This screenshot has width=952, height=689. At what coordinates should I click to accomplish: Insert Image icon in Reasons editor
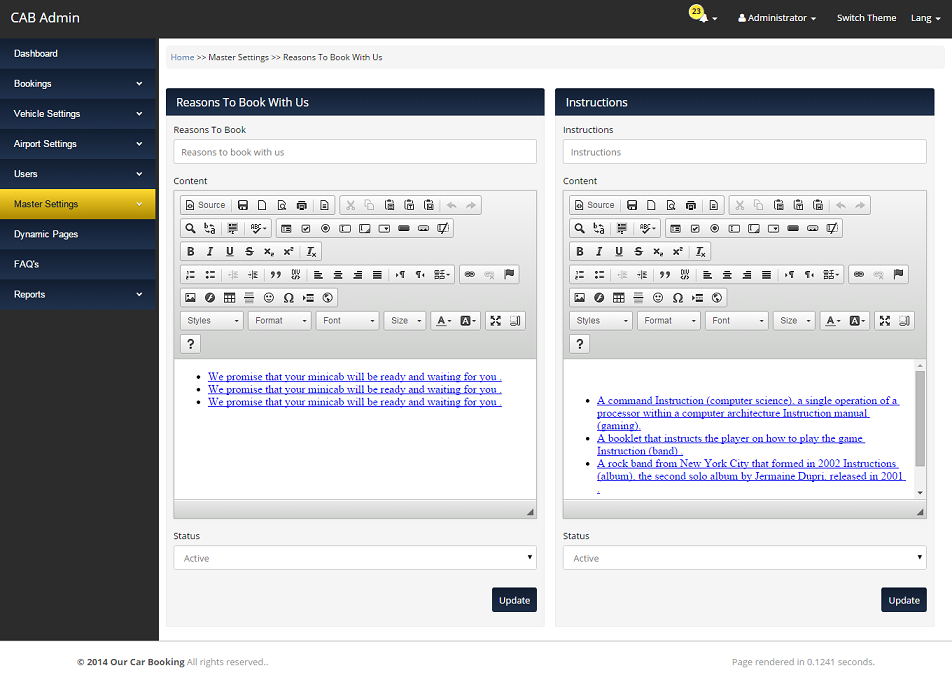click(x=191, y=297)
